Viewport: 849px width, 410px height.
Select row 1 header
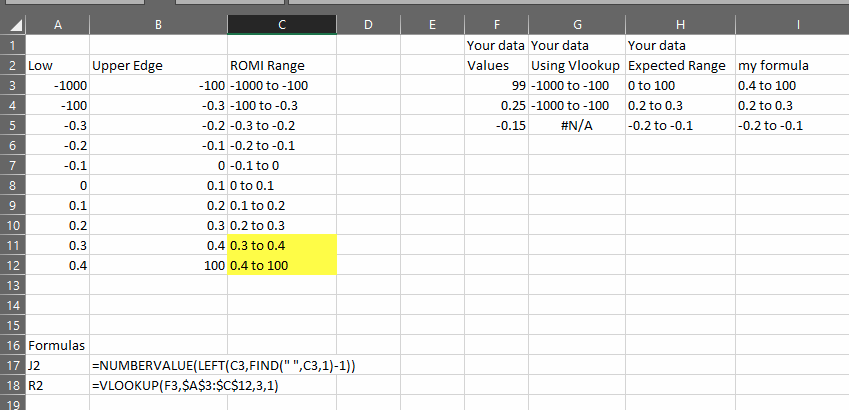point(12,45)
